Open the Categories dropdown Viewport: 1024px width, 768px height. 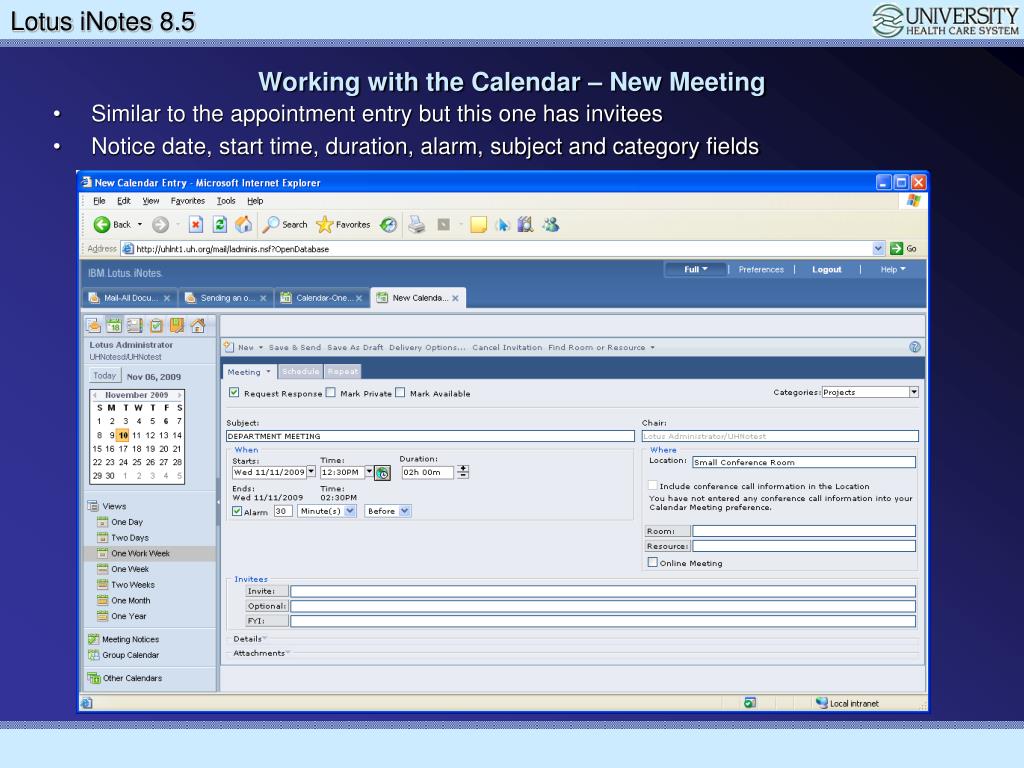914,392
